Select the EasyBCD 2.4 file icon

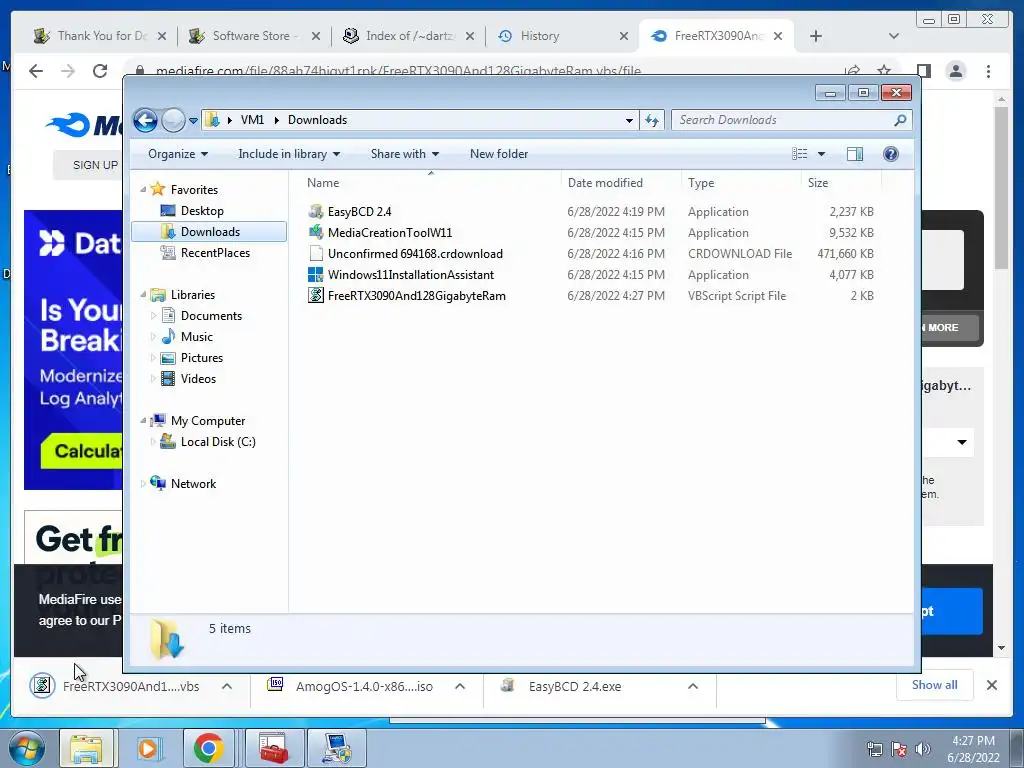(315, 212)
